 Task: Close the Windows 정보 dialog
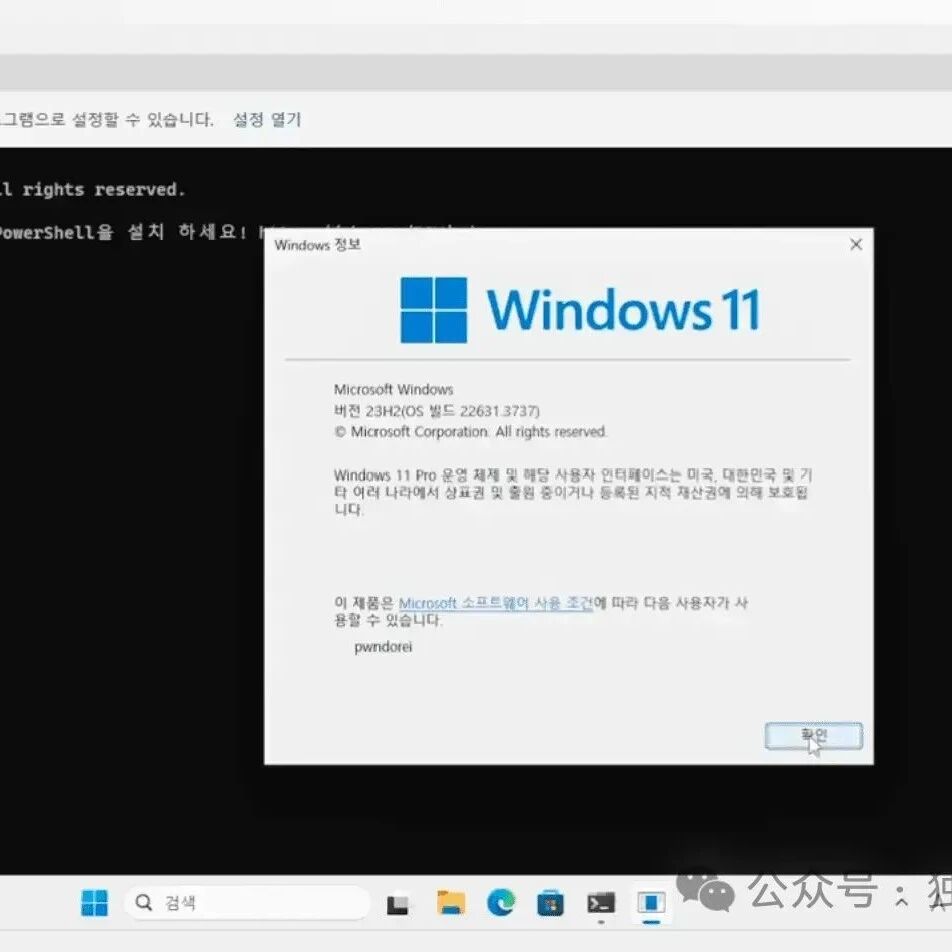click(x=856, y=244)
